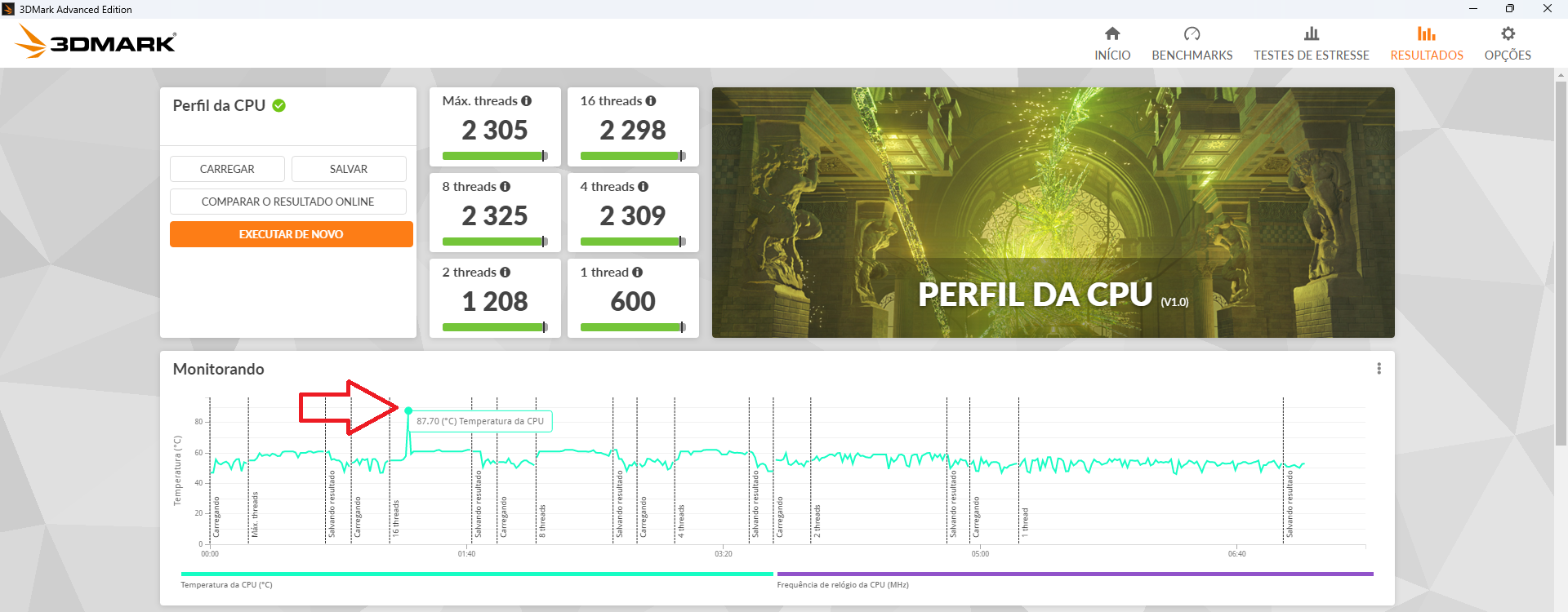Click the 87.70 °C temperature peak point
Image resolution: width=1568 pixels, height=612 pixels.
(408, 410)
